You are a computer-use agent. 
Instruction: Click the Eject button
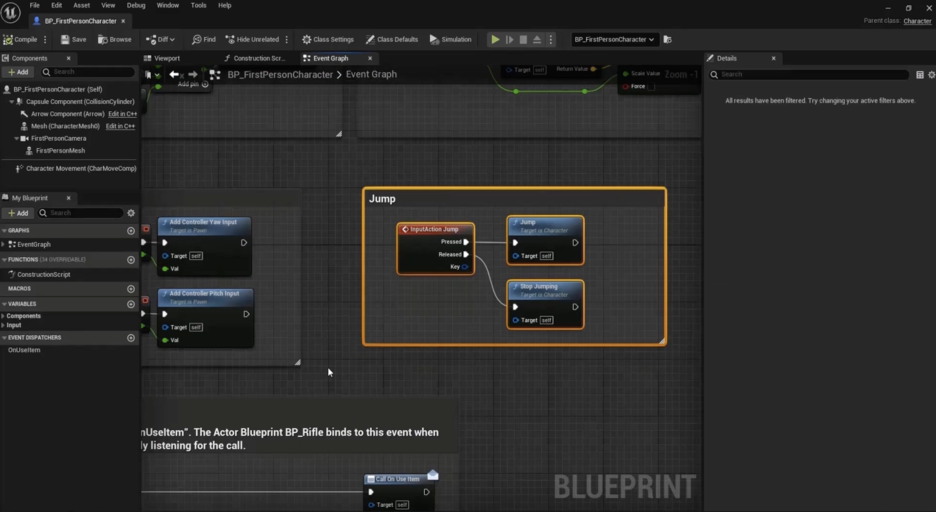tap(537, 39)
